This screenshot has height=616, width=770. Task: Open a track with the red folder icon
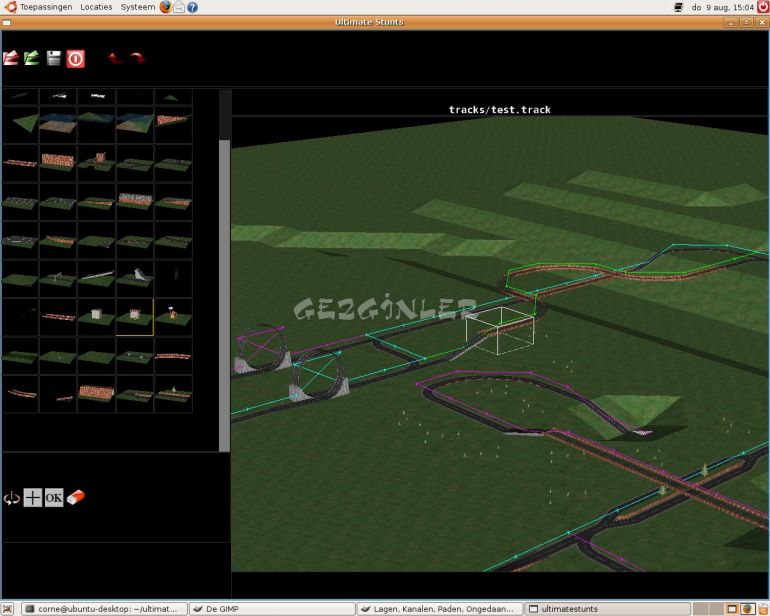(11, 58)
